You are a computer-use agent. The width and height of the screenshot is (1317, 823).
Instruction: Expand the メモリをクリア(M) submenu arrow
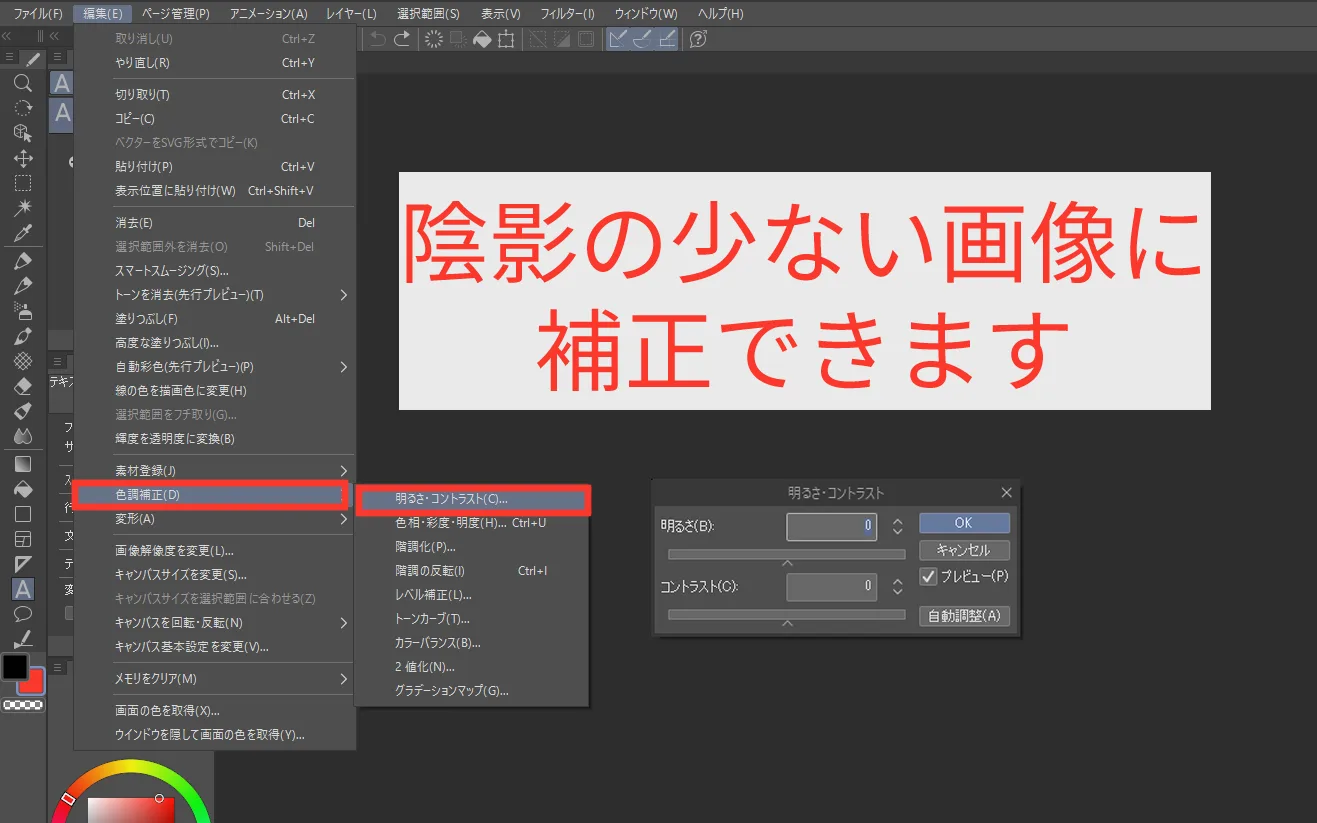(344, 679)
